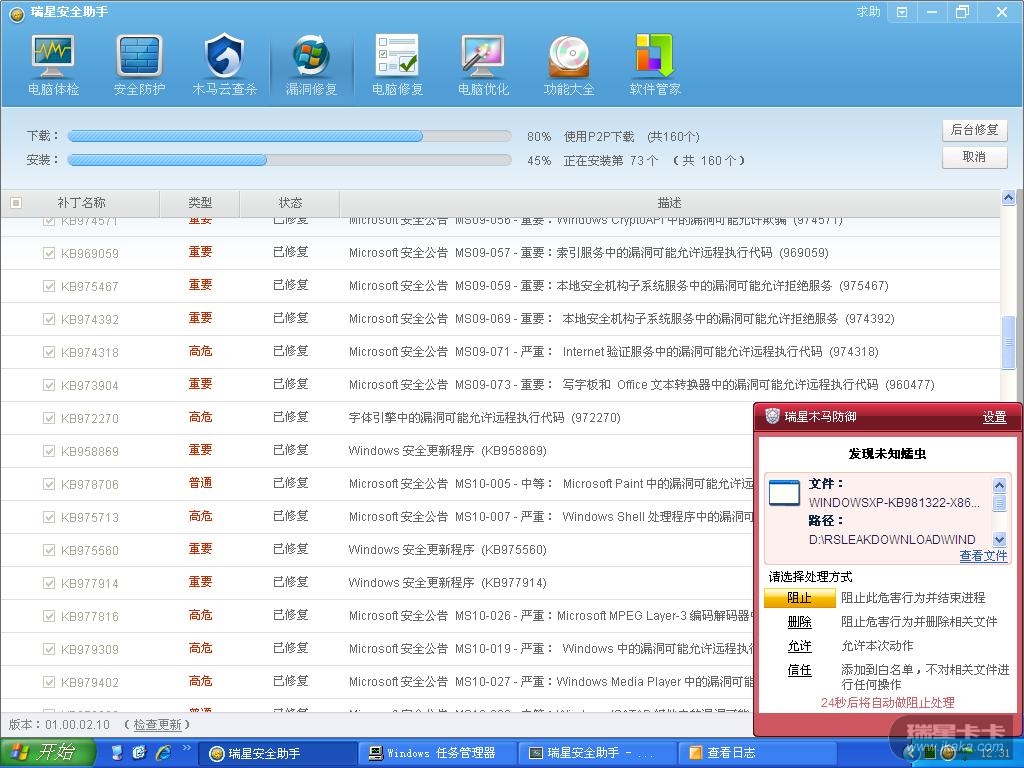This screenshot has height=768, width=1024.
Task: Click 求助 help in title bar
Action: 869,12
